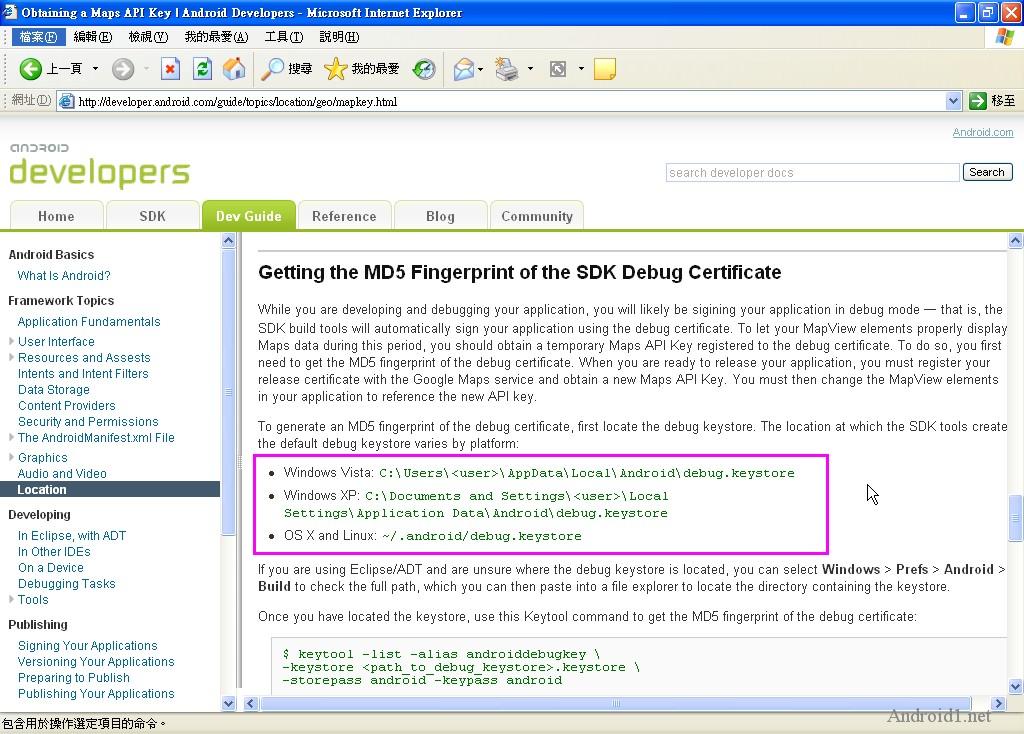
Task: Click sidebar scrollbar up arrow
Action: pos(229,240)
